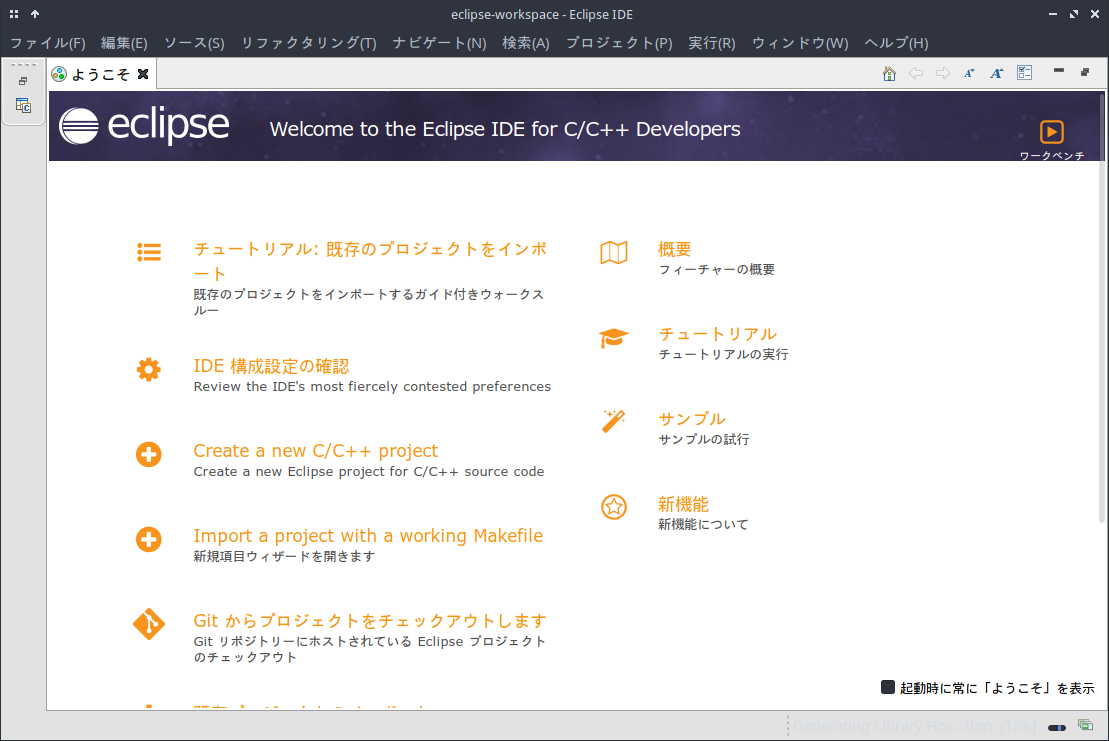1109x741 pixels.
Task: Click the list icon for import tutorial
Action: (149, 252)
